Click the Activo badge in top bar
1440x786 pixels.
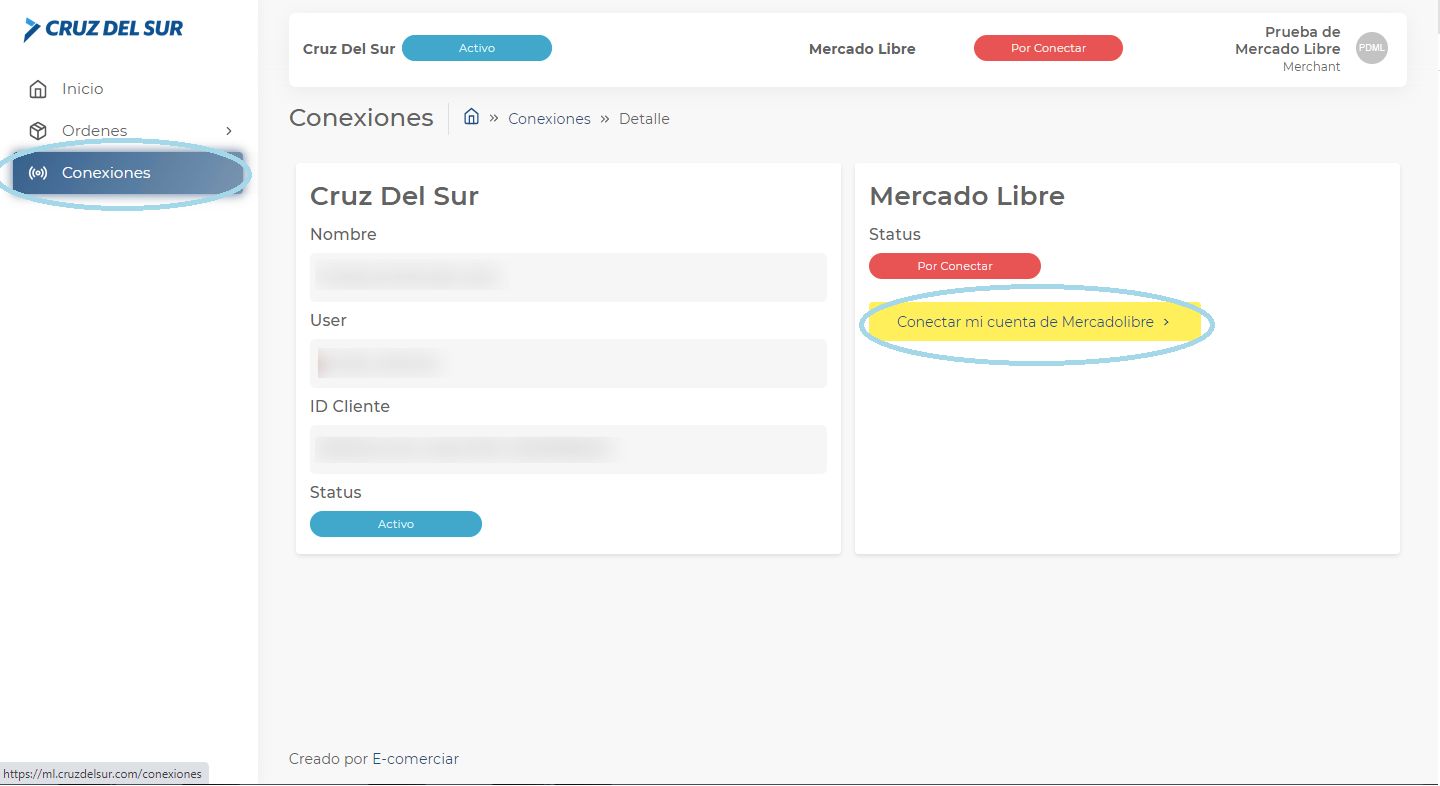point(477,48)
